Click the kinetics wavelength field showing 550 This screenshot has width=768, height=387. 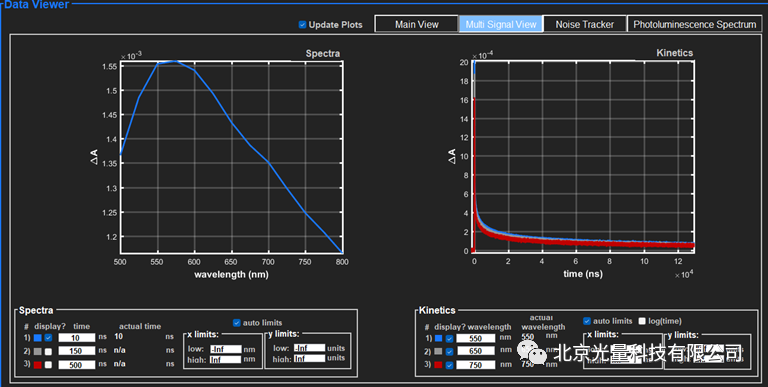pyautogui.click(x=476, y=338)
